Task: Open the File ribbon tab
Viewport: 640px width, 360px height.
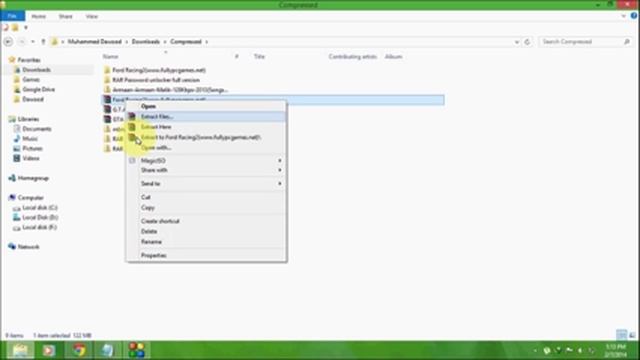Action: [12, 16]
